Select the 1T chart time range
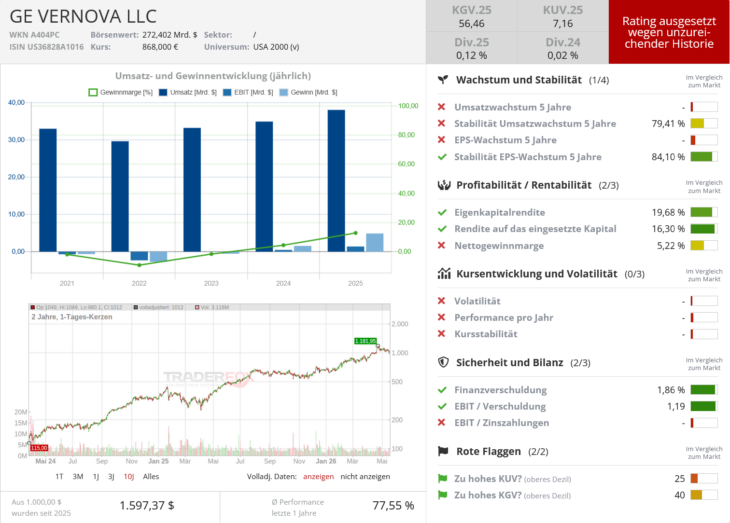This screenshot has height=523, width=730. [59, 476]
